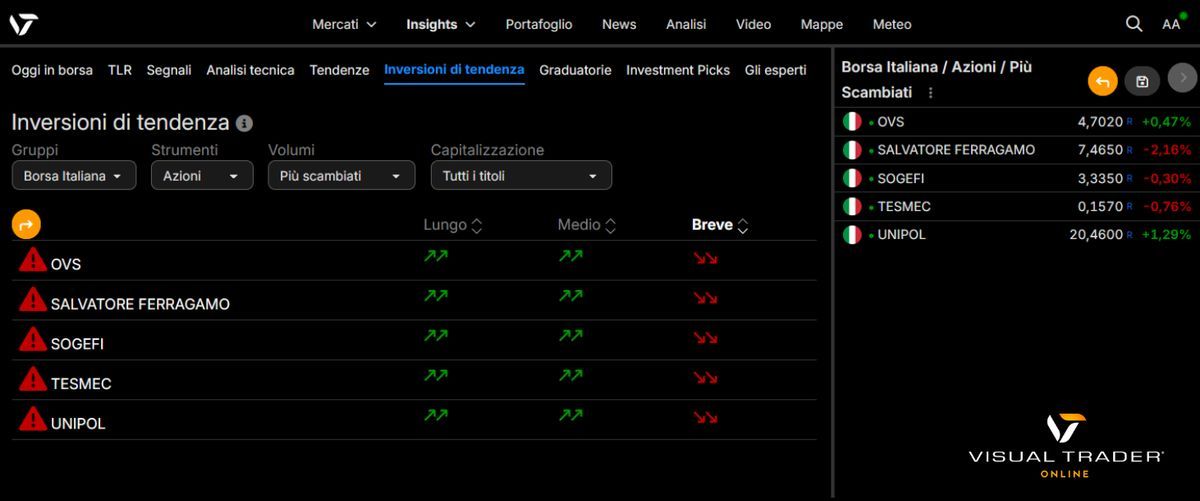Click SALVATORE FERRAGAMO change -2,16%

1167,150
